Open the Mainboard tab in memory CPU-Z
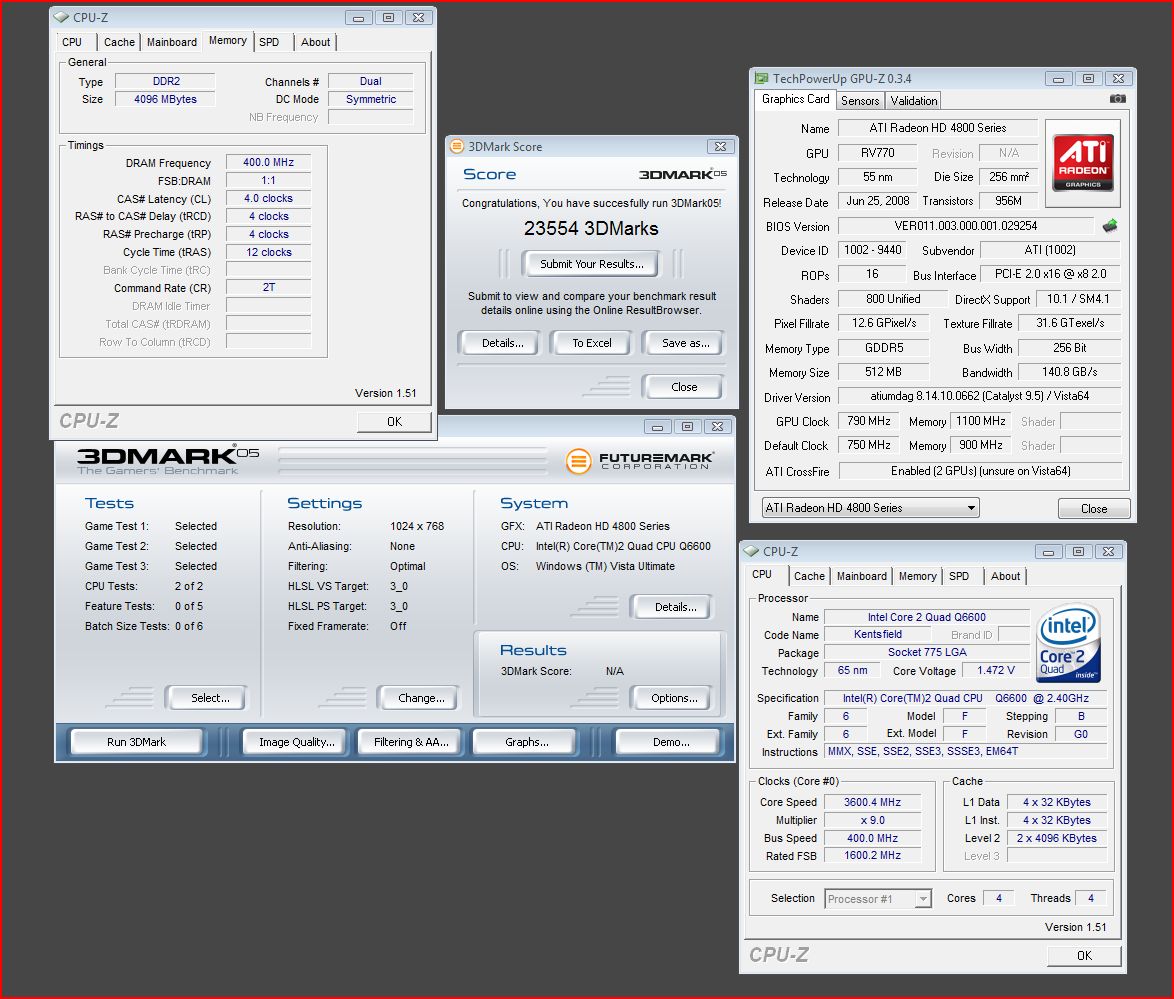The height and width of the screenshot is (999, 1174). pyautogui.click(x=171, y=42)
